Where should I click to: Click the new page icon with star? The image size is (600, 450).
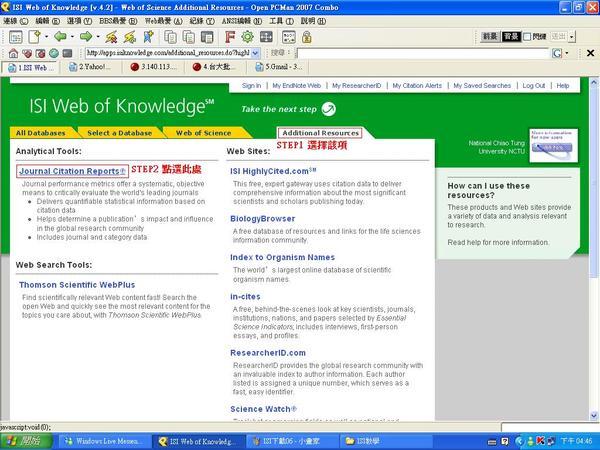pyautogui.click(x=34, y=37)
